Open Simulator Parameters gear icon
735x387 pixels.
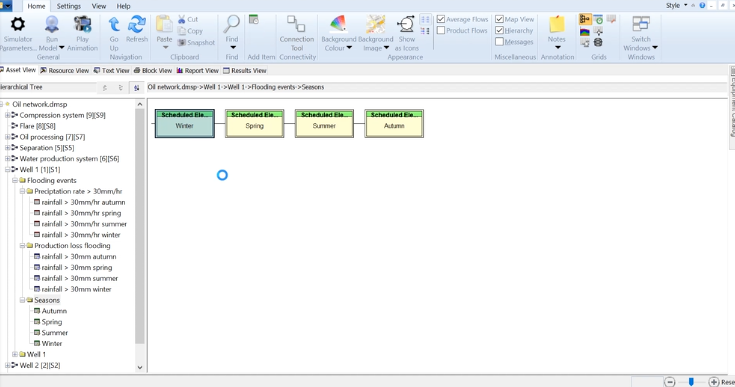pyautogui.click(x=18, y=24)
